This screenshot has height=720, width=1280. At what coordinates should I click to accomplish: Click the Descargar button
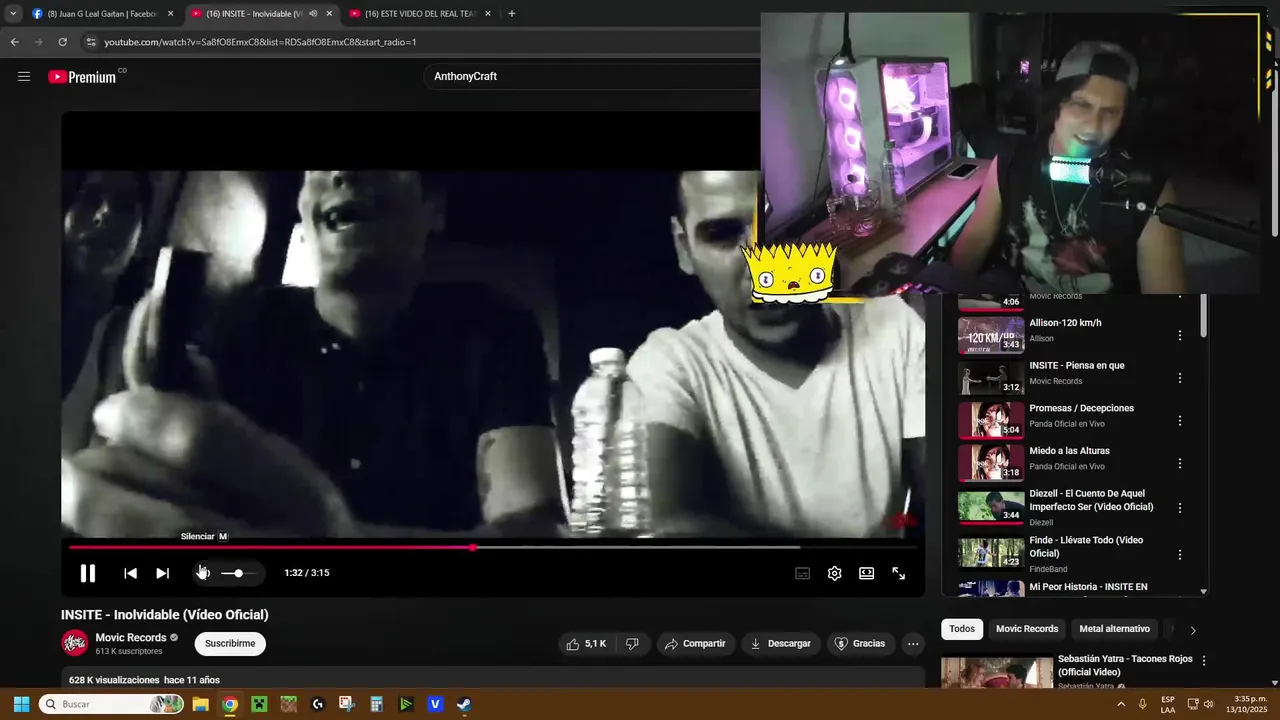pos(780,643)
